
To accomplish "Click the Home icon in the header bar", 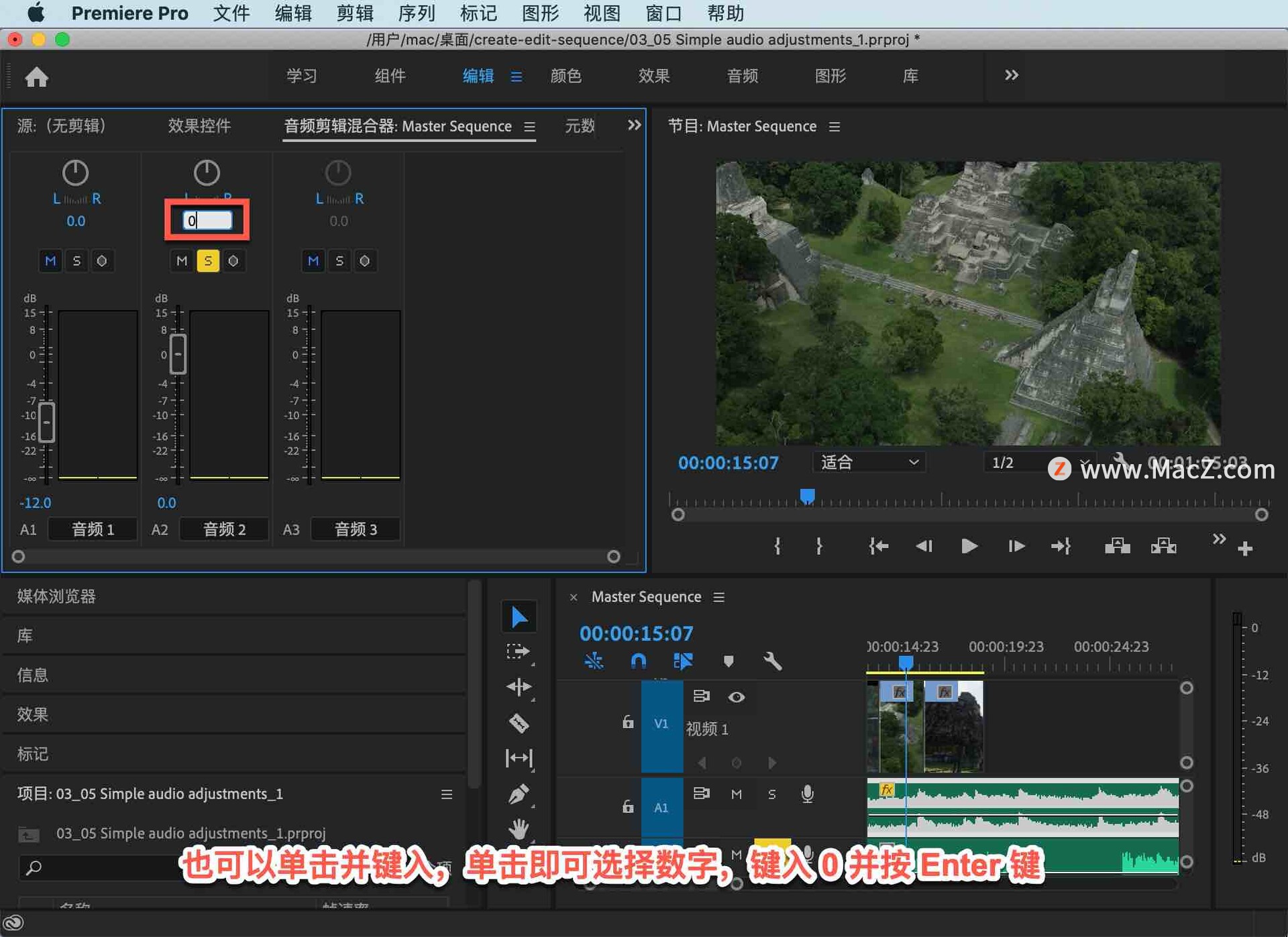I will click(x=37, y=76).
